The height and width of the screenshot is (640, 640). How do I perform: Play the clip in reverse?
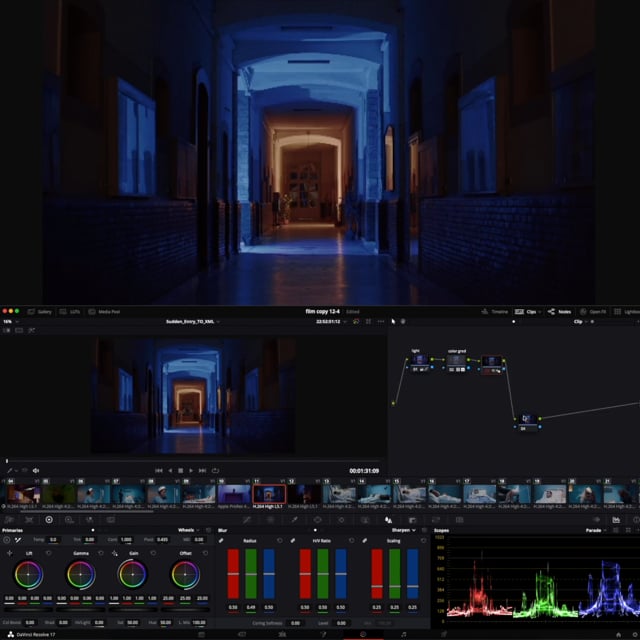tap(170, 471)
